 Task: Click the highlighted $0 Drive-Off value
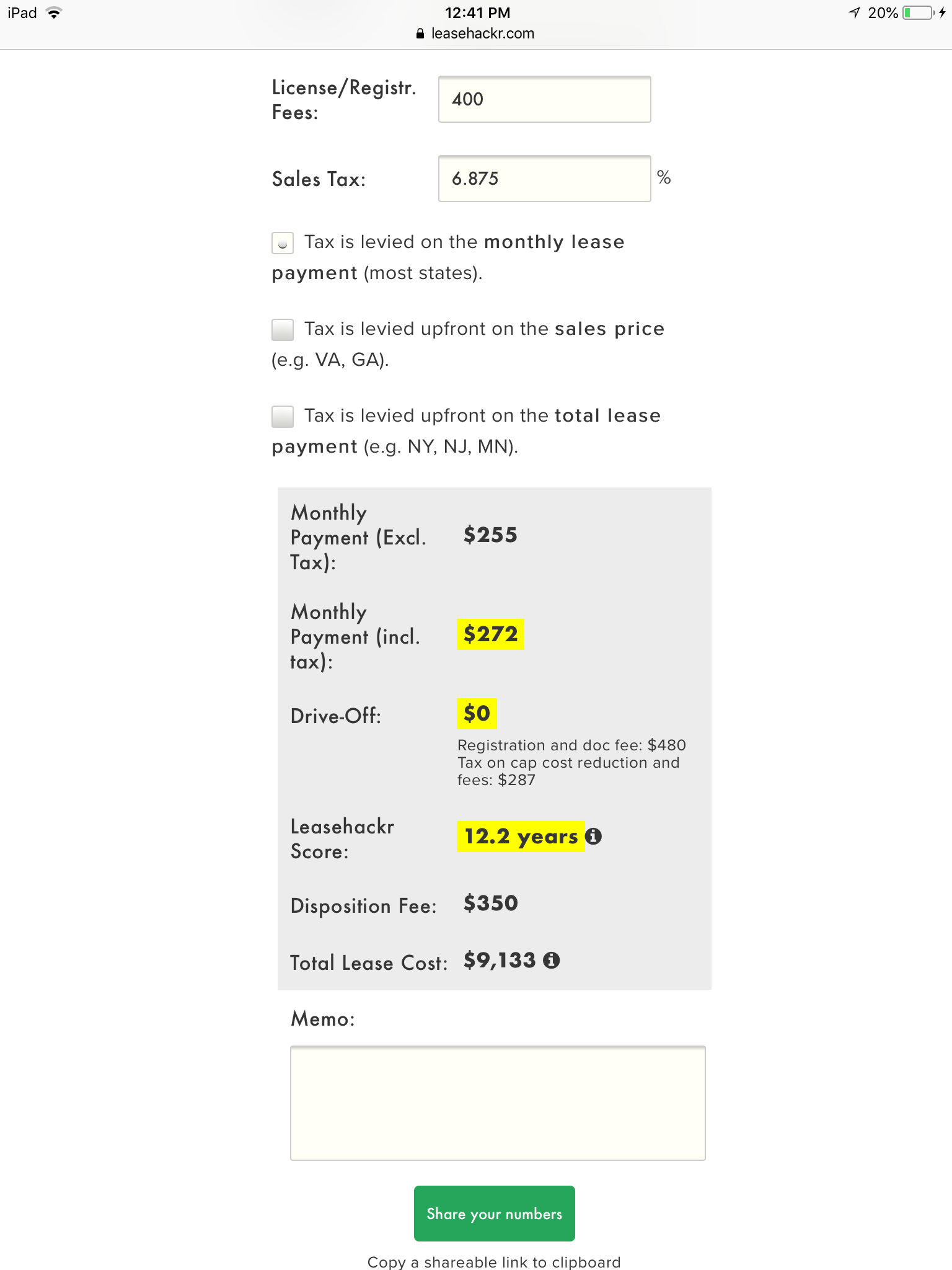[477, 714]
